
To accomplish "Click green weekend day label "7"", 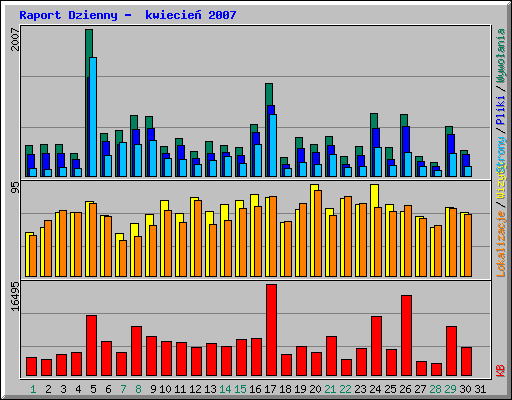I will pyautogui.click(x=123, y=389).
